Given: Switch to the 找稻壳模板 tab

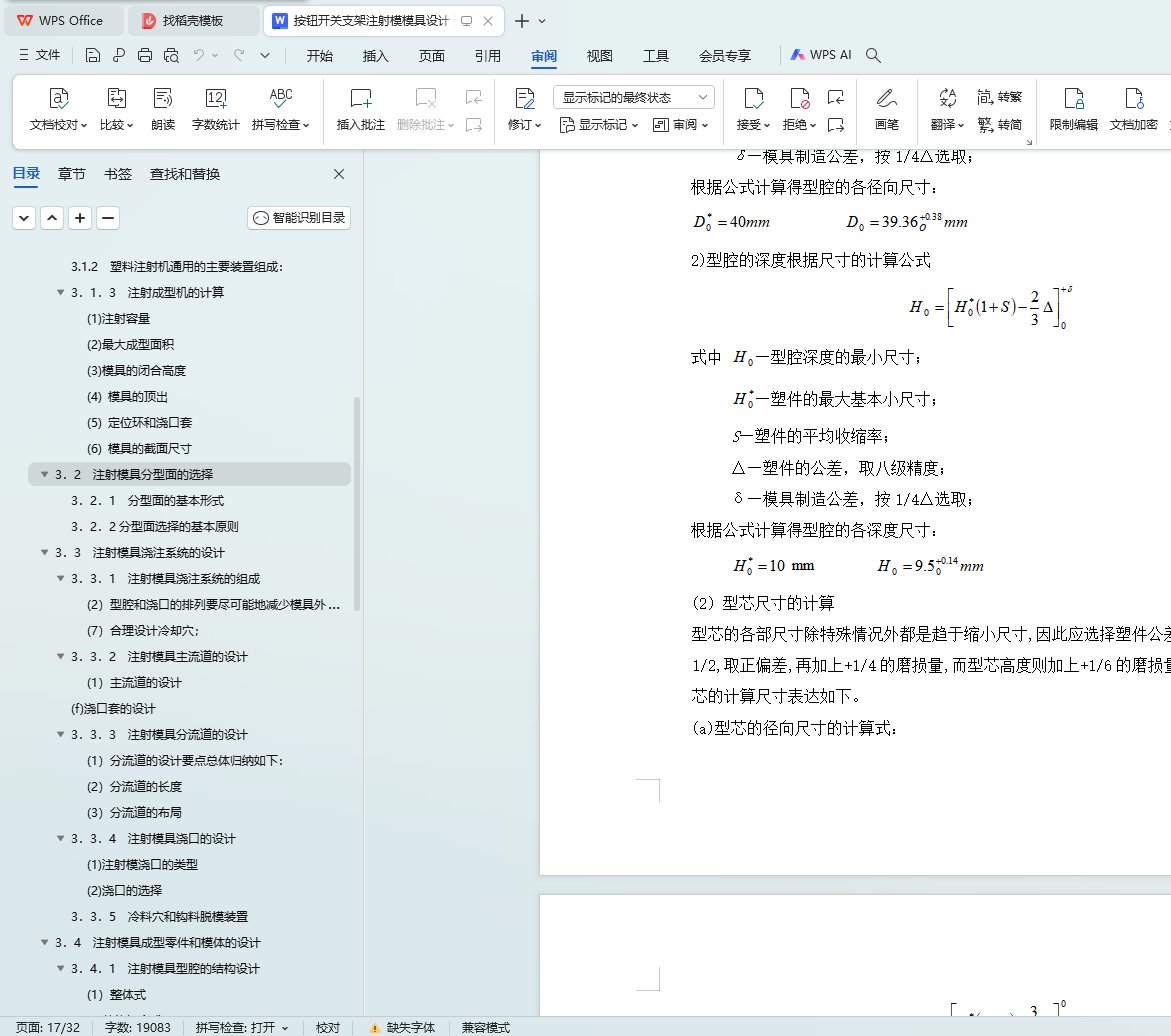Looking at the screenshot, I should [x=193, y=21].
